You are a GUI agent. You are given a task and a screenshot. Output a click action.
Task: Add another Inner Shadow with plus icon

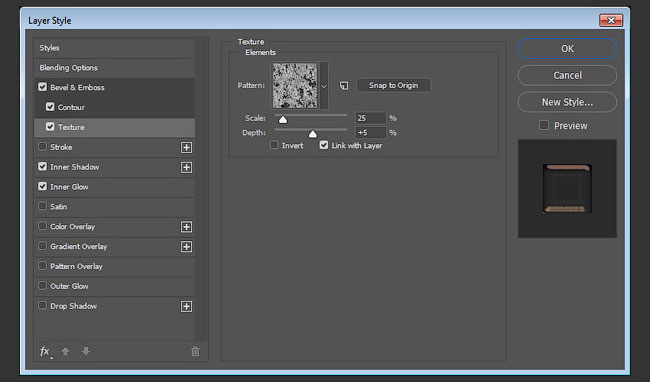(187, 167)
